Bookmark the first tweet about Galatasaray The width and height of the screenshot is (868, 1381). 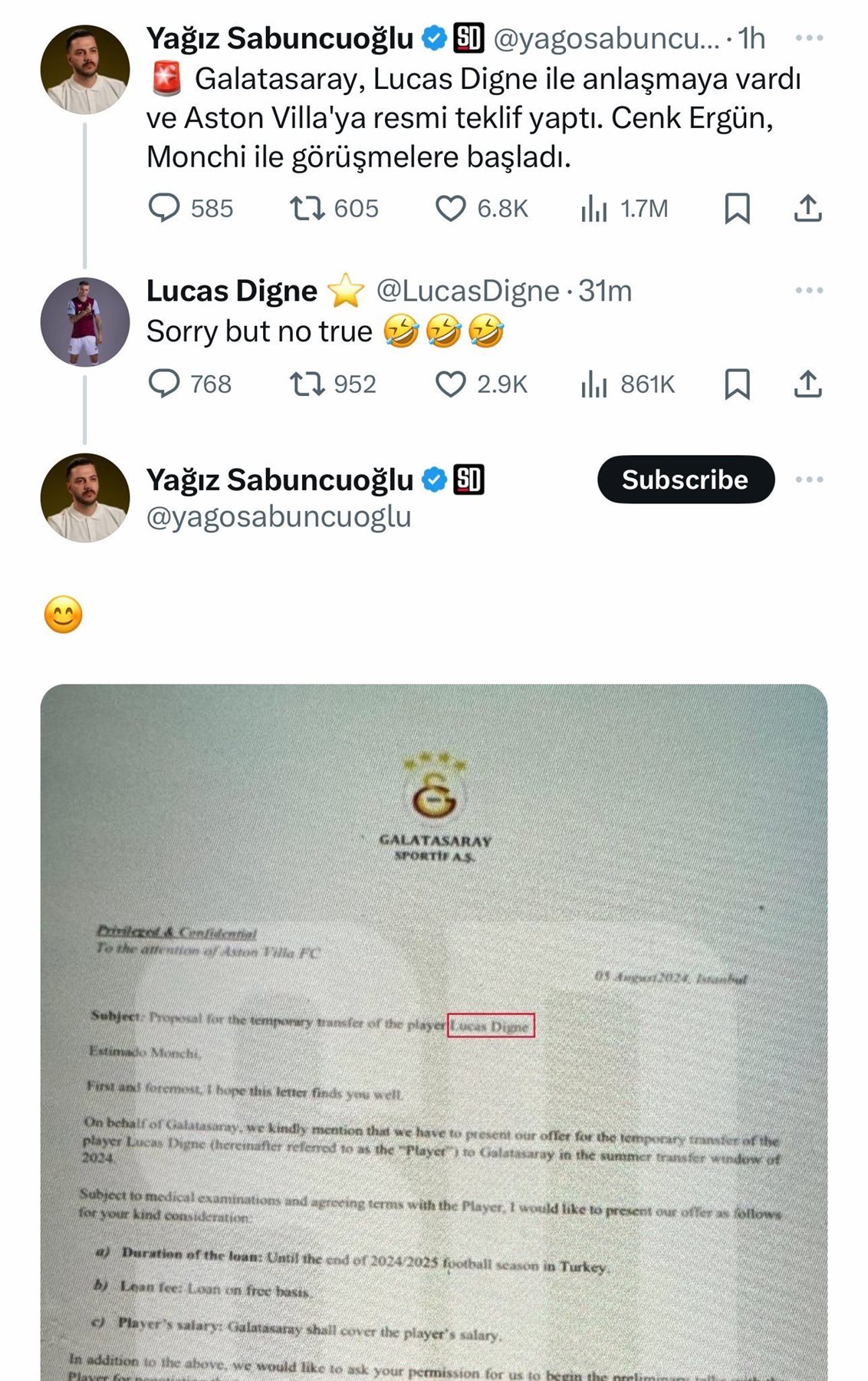[x=737, y=208]
